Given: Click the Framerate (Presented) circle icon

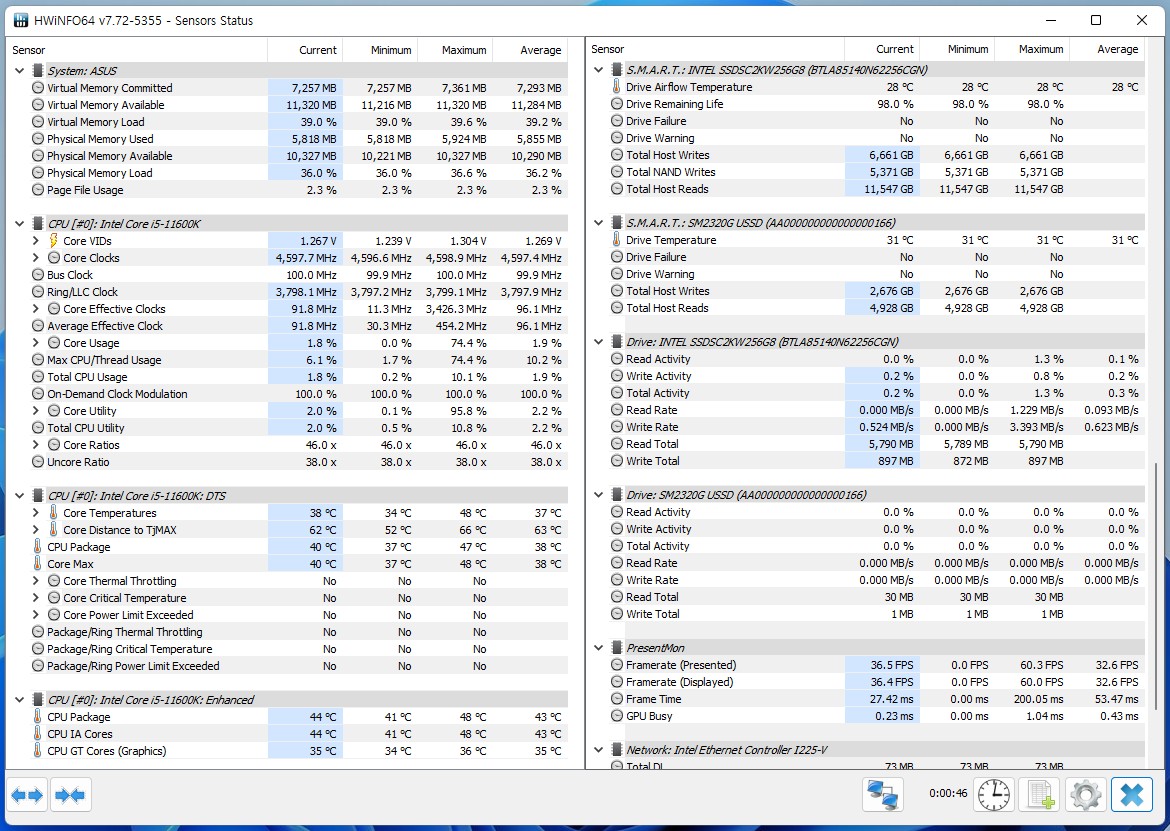Looking at the screenshot, I should 616,665.
